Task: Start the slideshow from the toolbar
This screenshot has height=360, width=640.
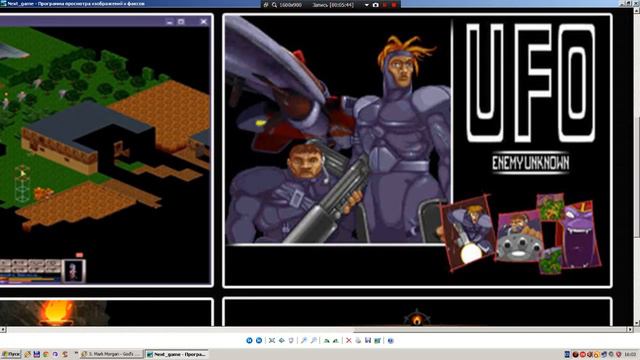Action: [x=291, y=340]
